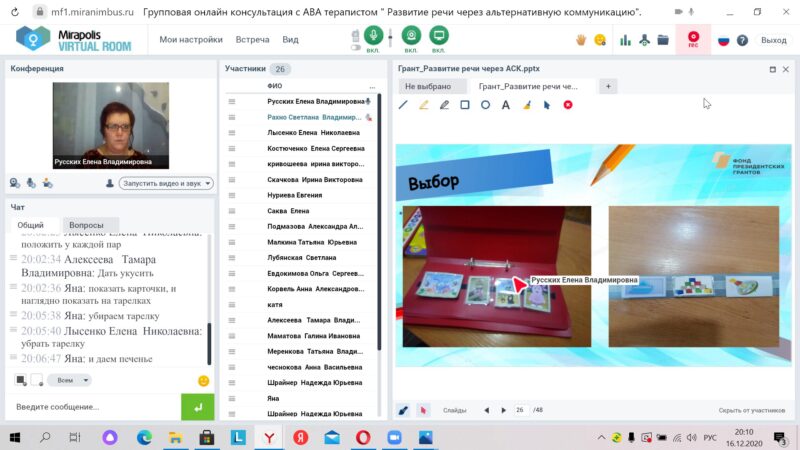
Task: Open help via question mark icon
Action: point(742,40)
